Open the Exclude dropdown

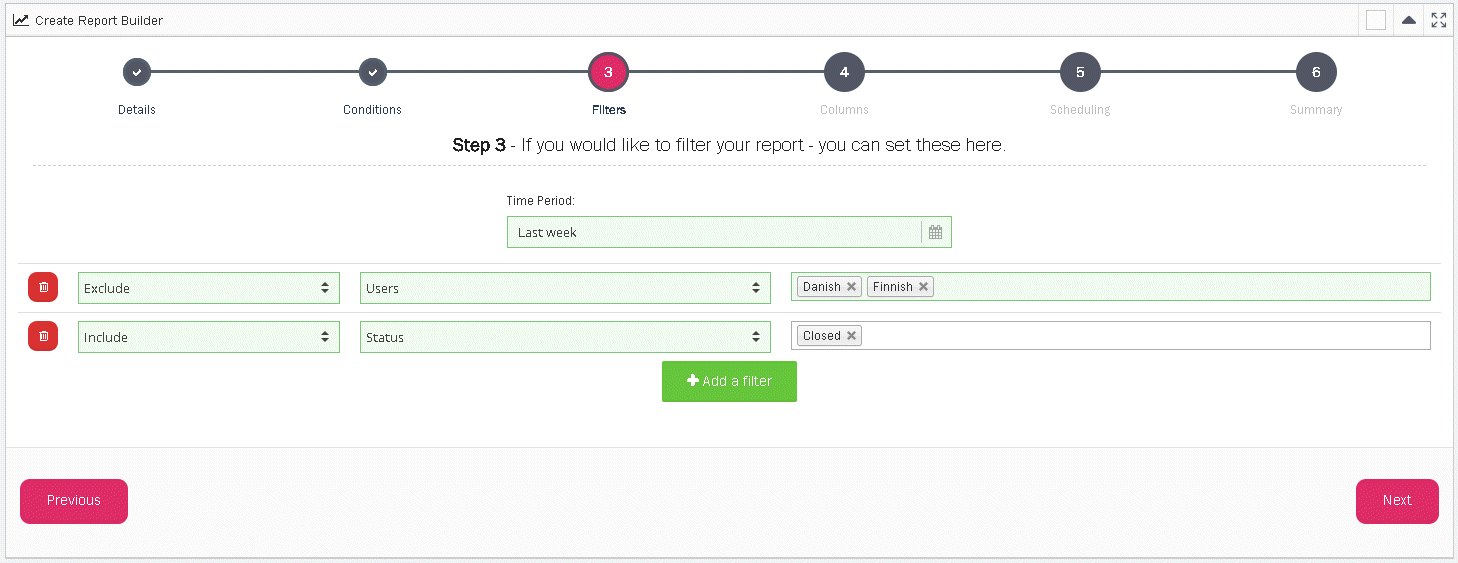pyautogui.click(x=208, y=288)
